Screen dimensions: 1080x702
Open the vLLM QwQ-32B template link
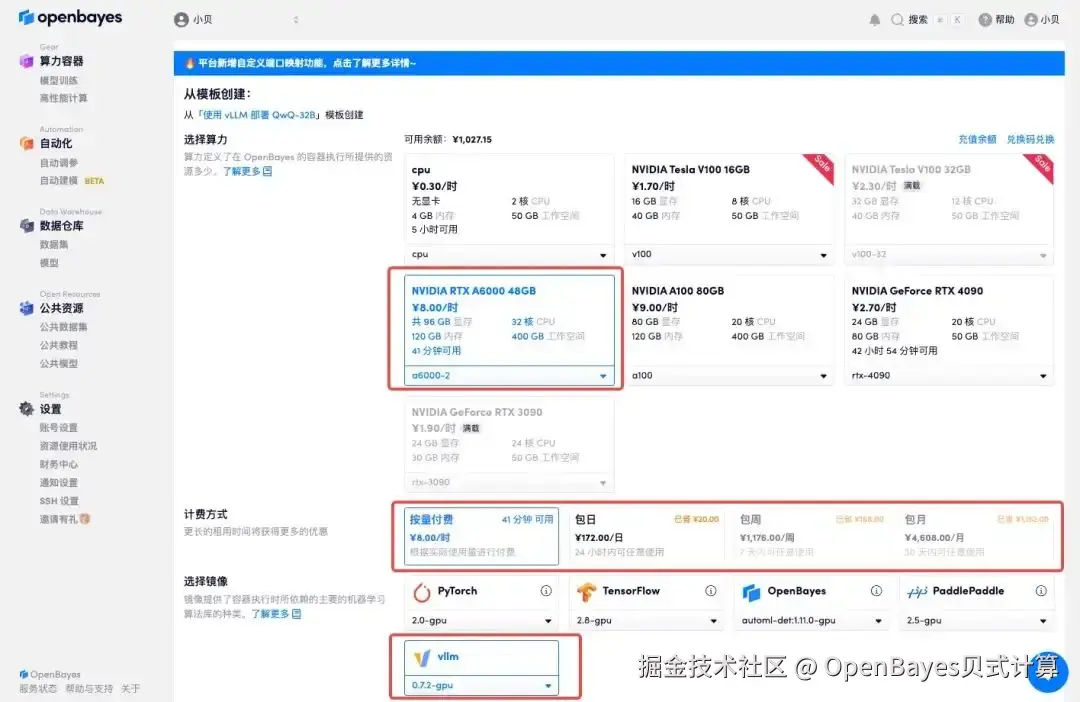[259, 115]
